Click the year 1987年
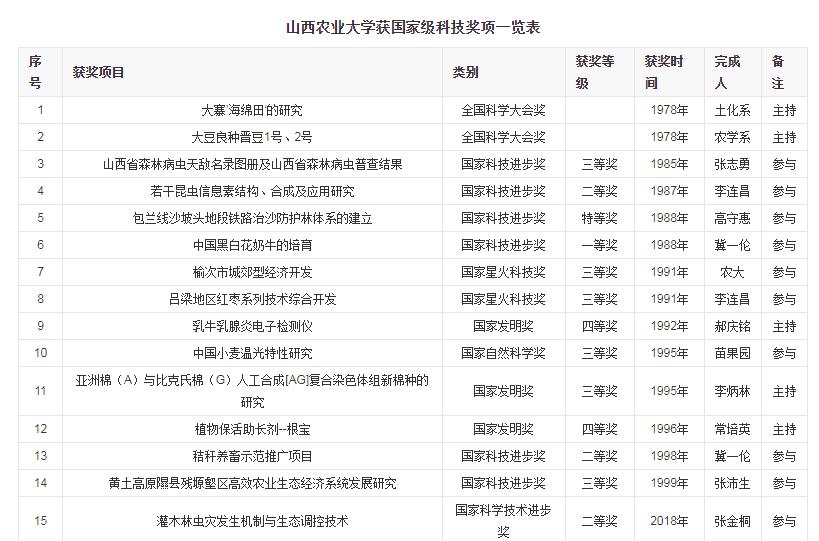Image resolution: width=819 pixels, height=541 pixels. (669, 192)
